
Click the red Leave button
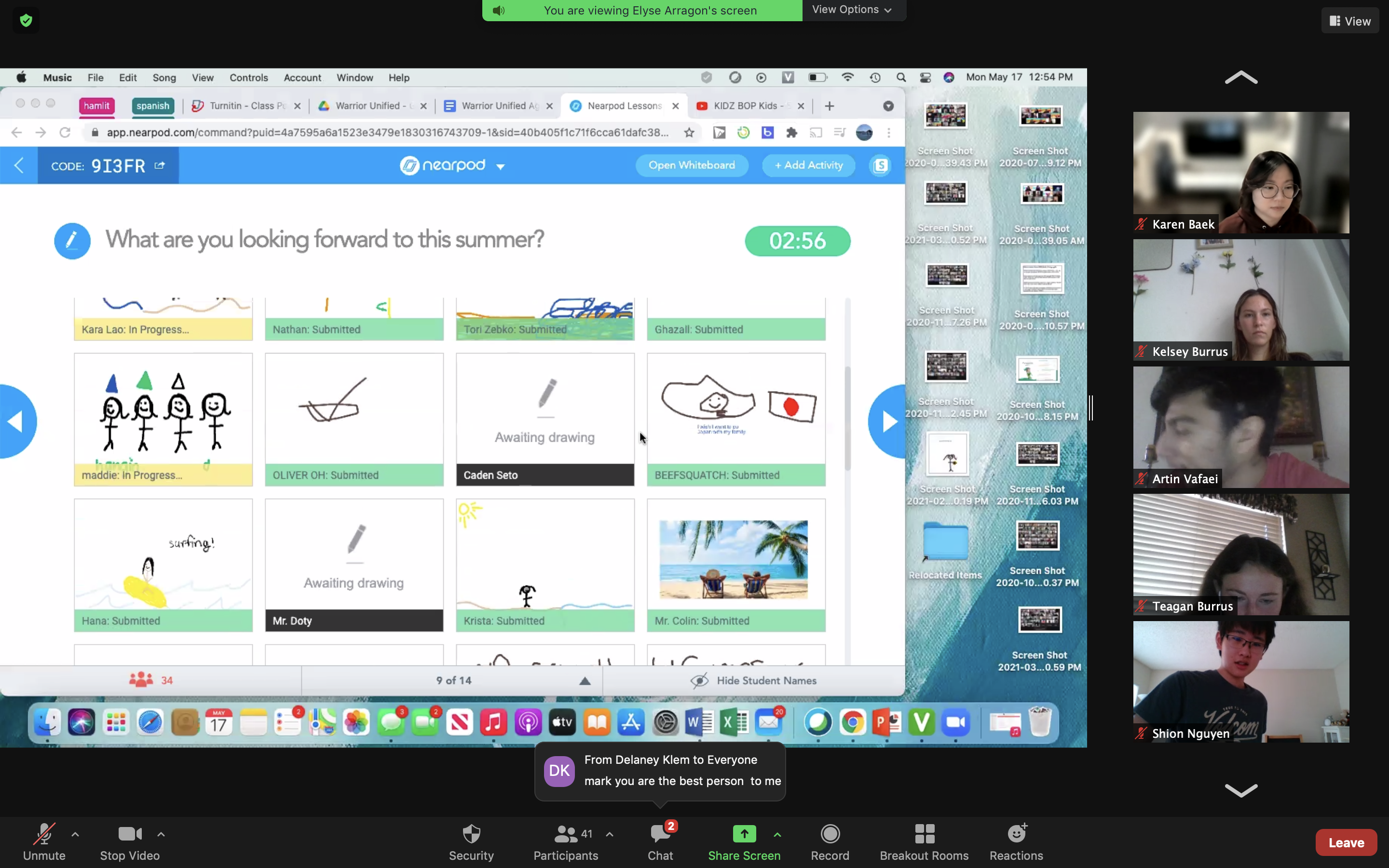[1346, 842]
